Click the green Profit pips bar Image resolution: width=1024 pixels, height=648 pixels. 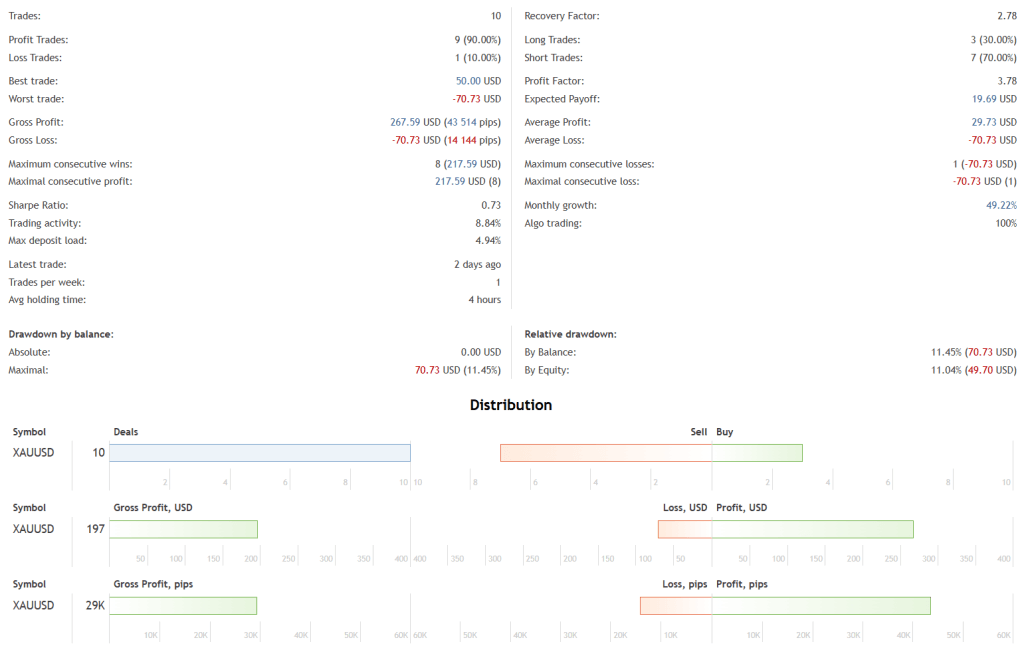[821, 605]
